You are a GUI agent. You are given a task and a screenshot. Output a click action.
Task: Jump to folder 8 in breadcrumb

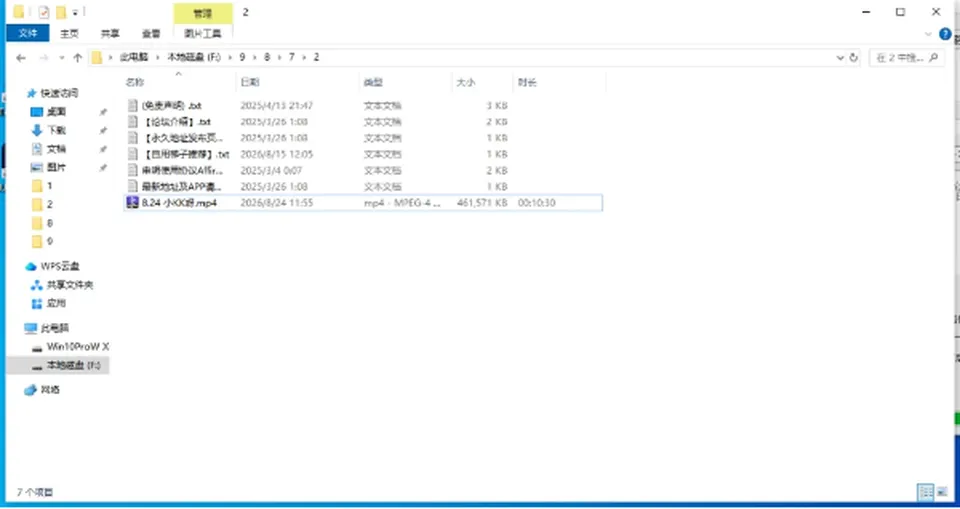[267, 58]
